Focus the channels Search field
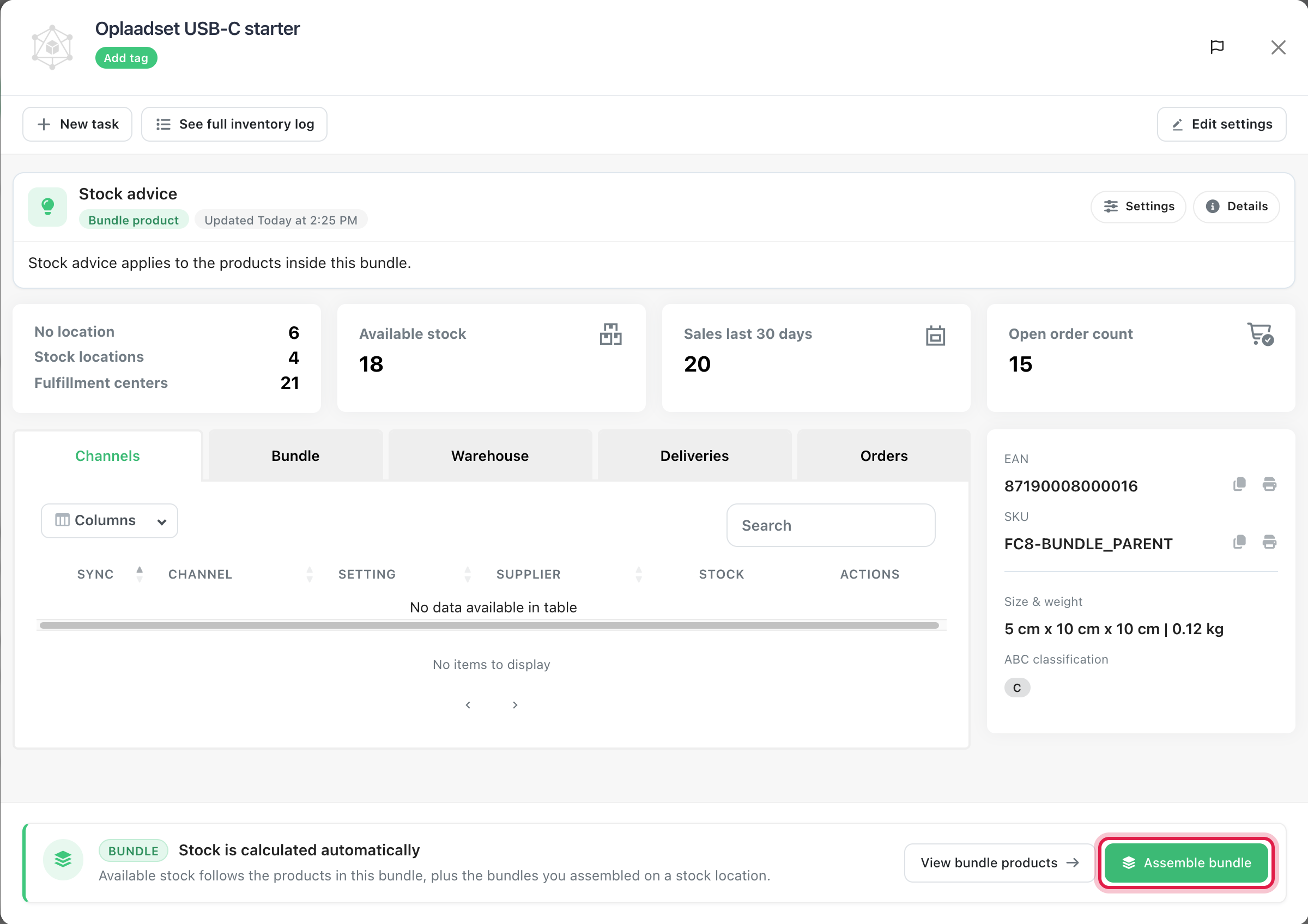1308x924 pixels. pyautogui.click(x=831, y=525)
